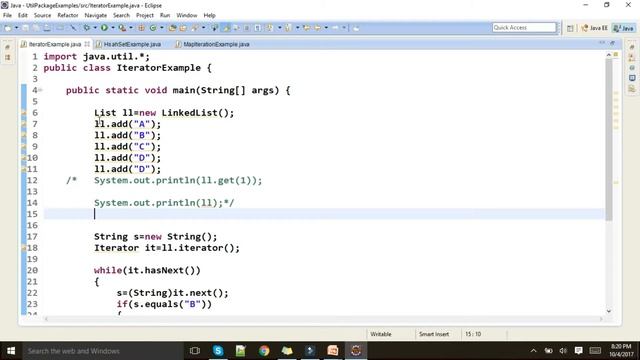Click the Print toolbar icon
Image resolution: width=640 pixels, height=360 pixels.
pos(47,28)
